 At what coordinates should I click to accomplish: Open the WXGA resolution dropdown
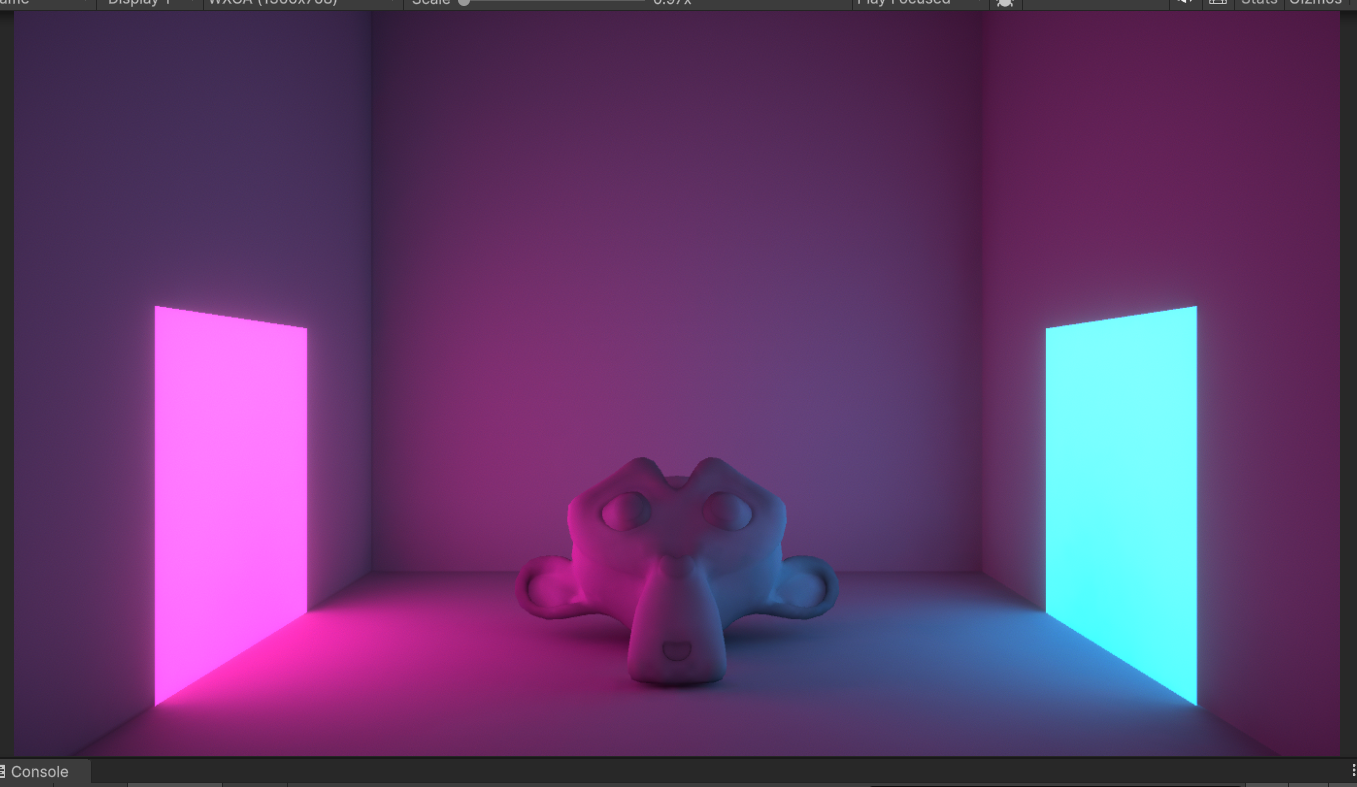click(303, 3)
